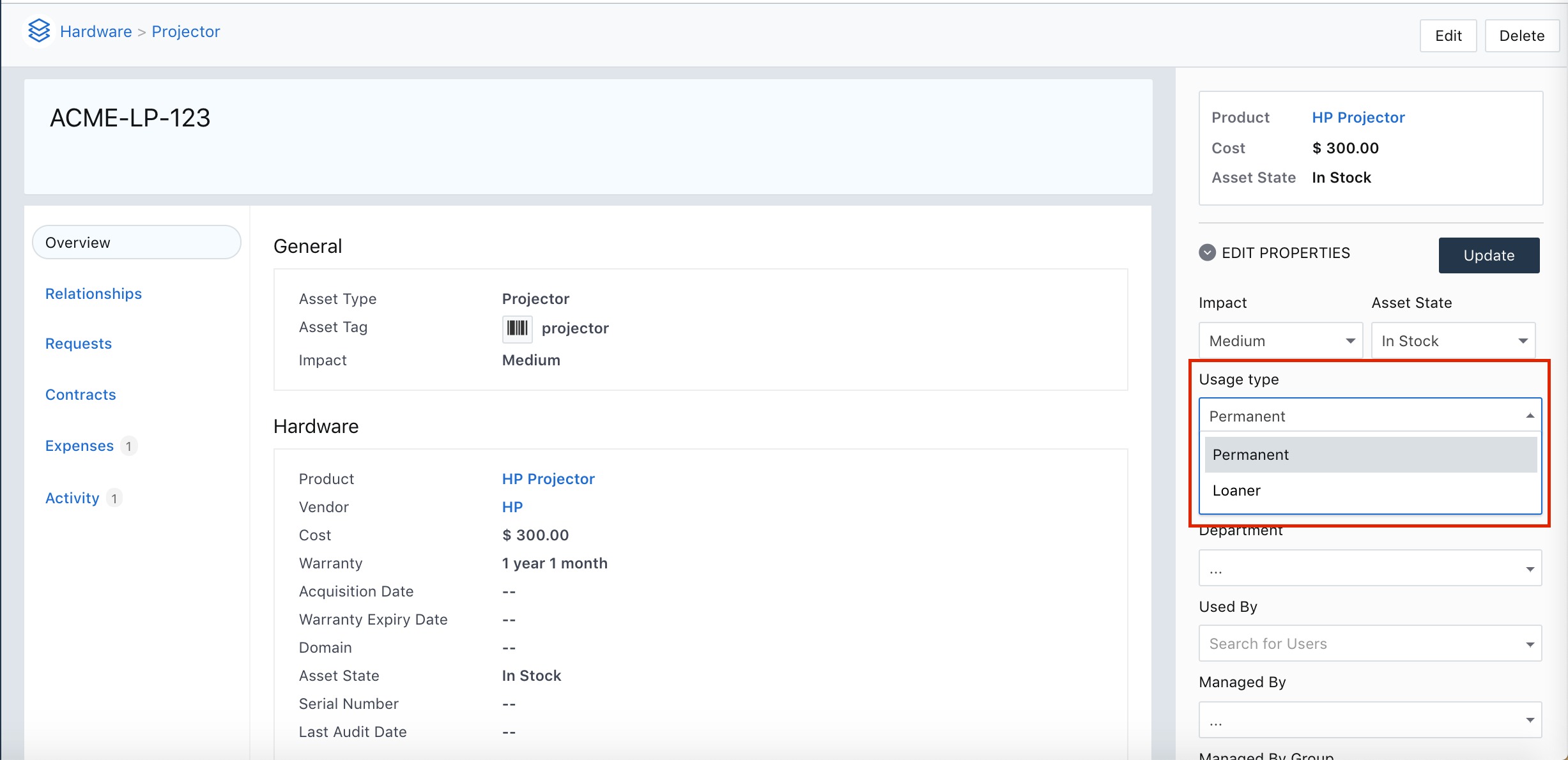Follow the Hardware breadcrumb link
The image size is (1568, 760).
tap(96, 31)
